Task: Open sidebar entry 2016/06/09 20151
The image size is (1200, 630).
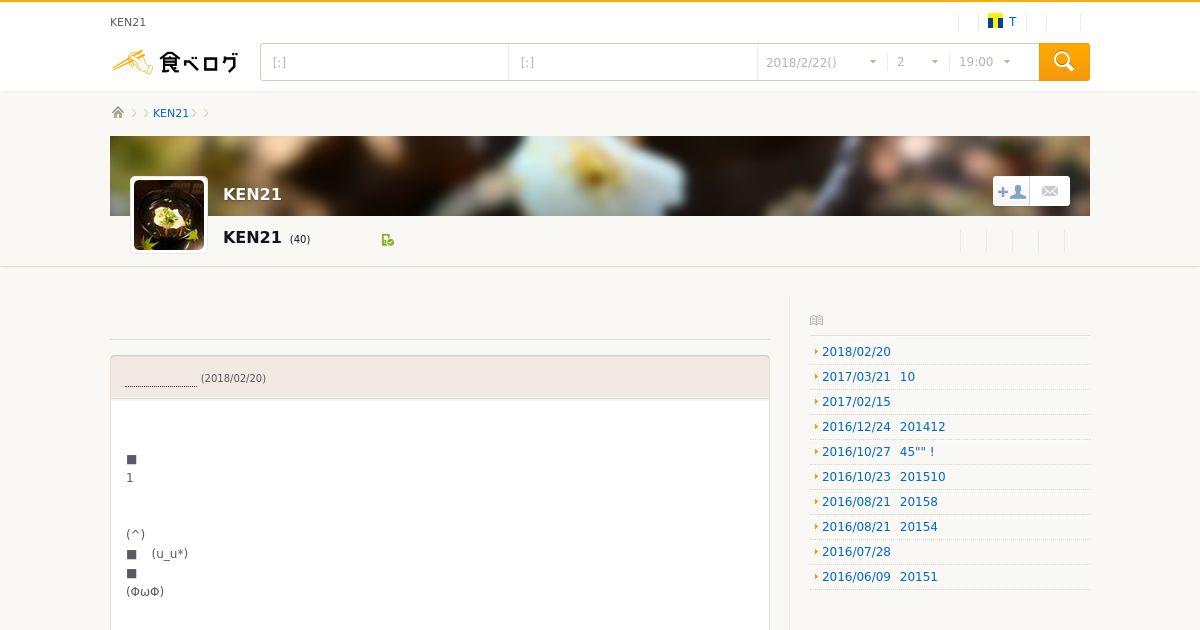Action: 880,577
